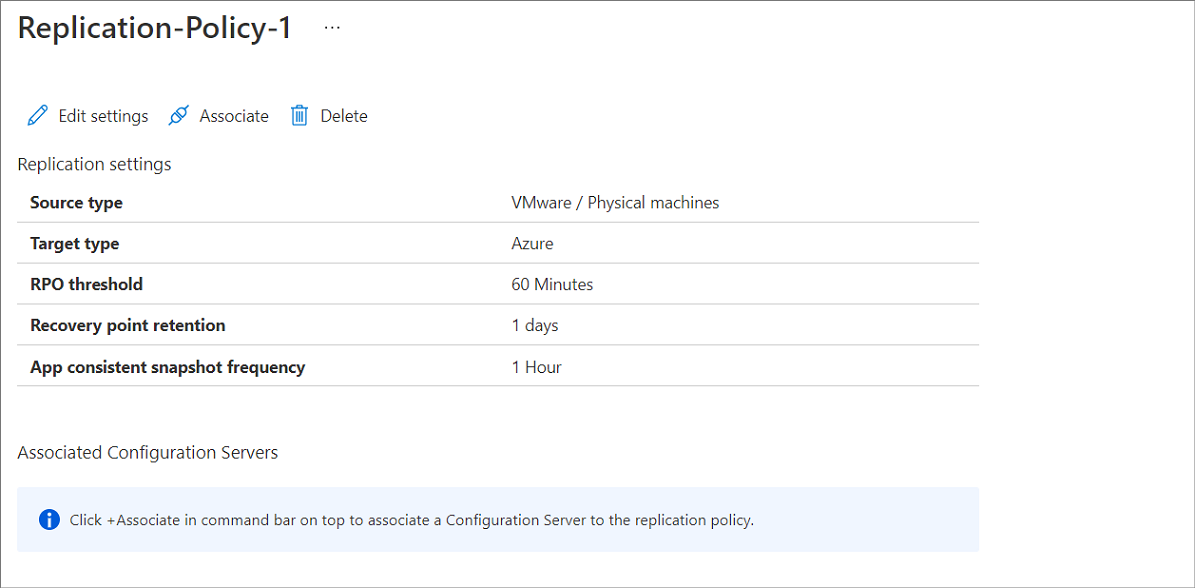The width and height of the screenshot is (1195, 588).
Task: Click the Replication settings section heading
Action: 94,163
